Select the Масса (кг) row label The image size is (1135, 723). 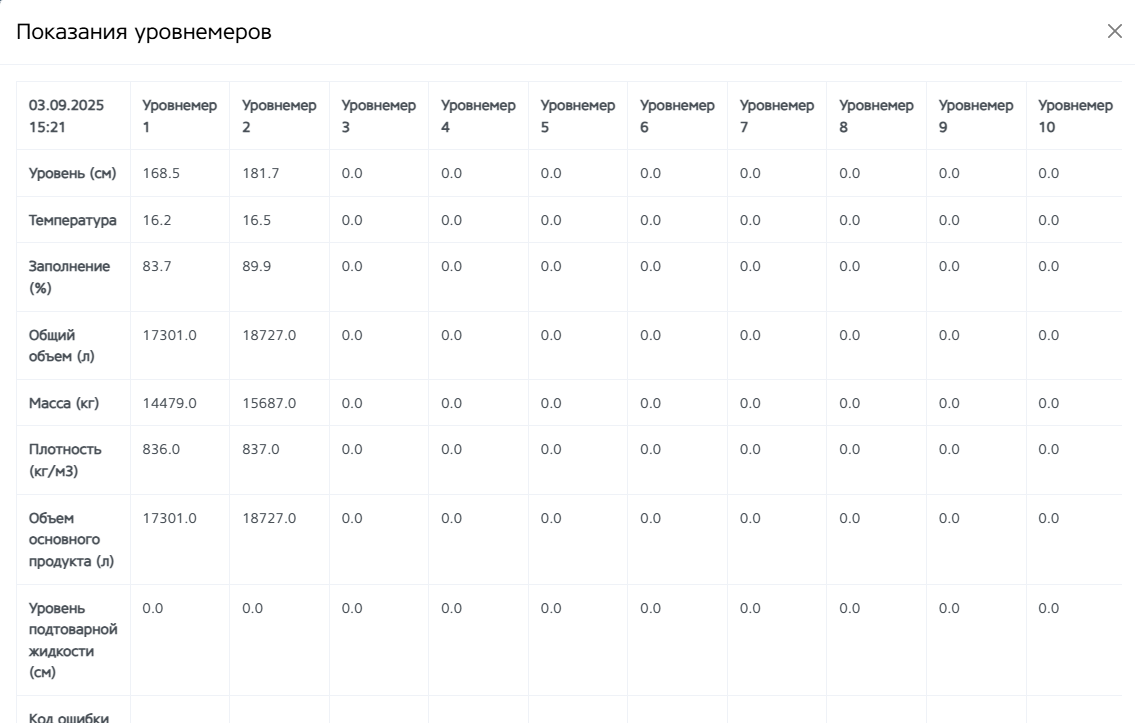coord(64,403)
